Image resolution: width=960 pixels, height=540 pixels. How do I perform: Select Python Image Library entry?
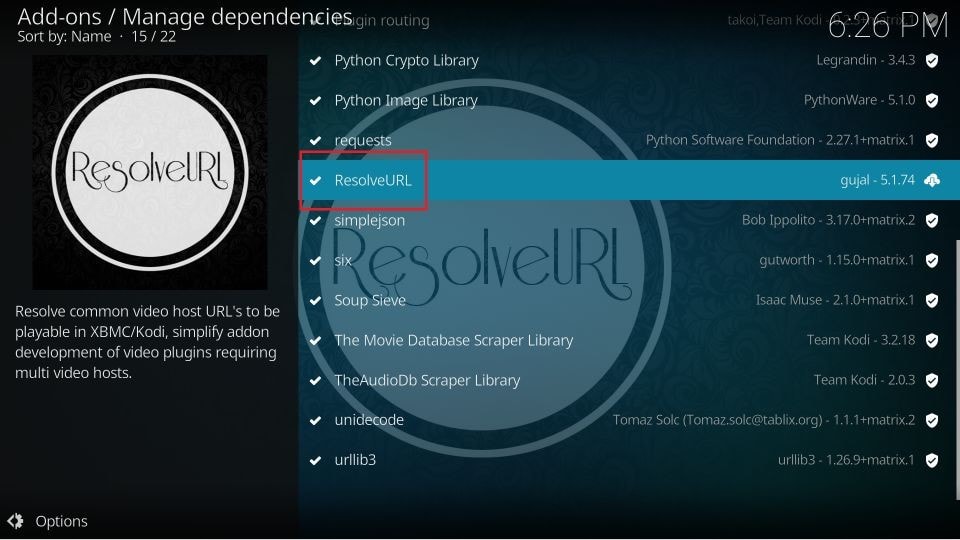tap(629, 100)
